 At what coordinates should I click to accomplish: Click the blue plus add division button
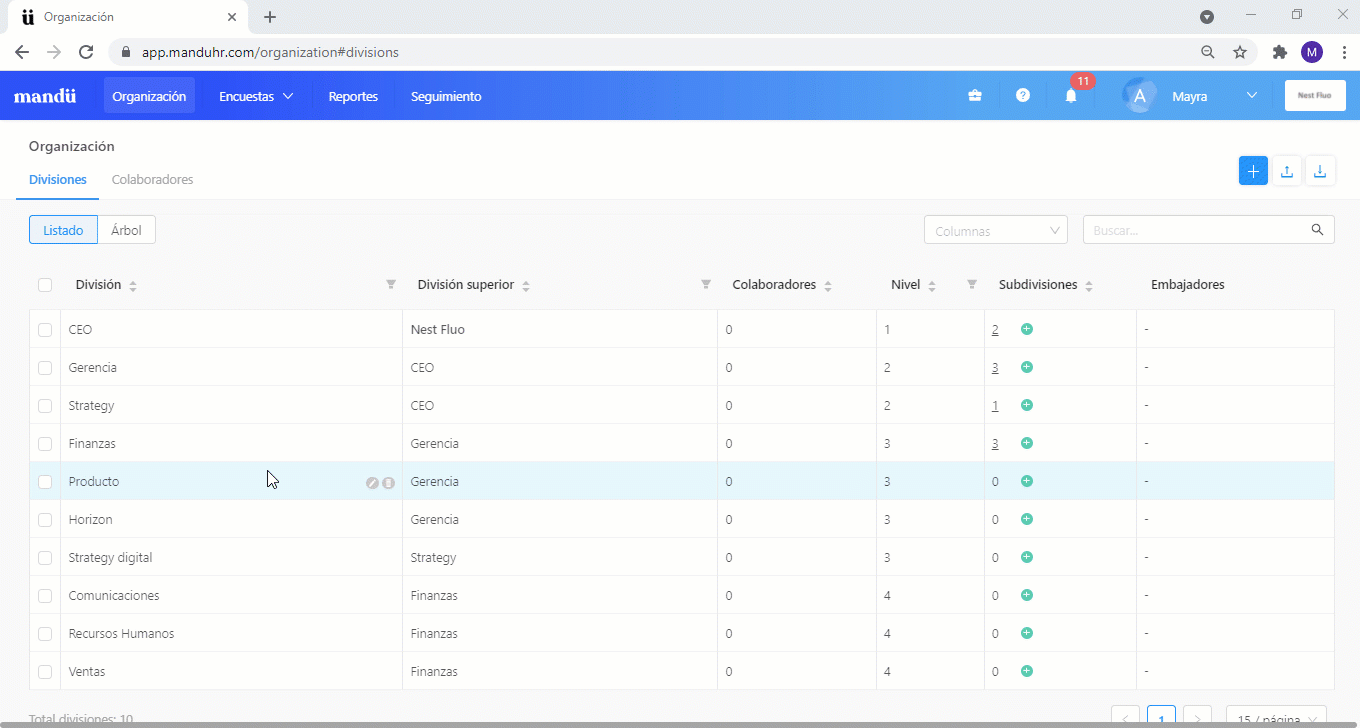pos(1253,171)
